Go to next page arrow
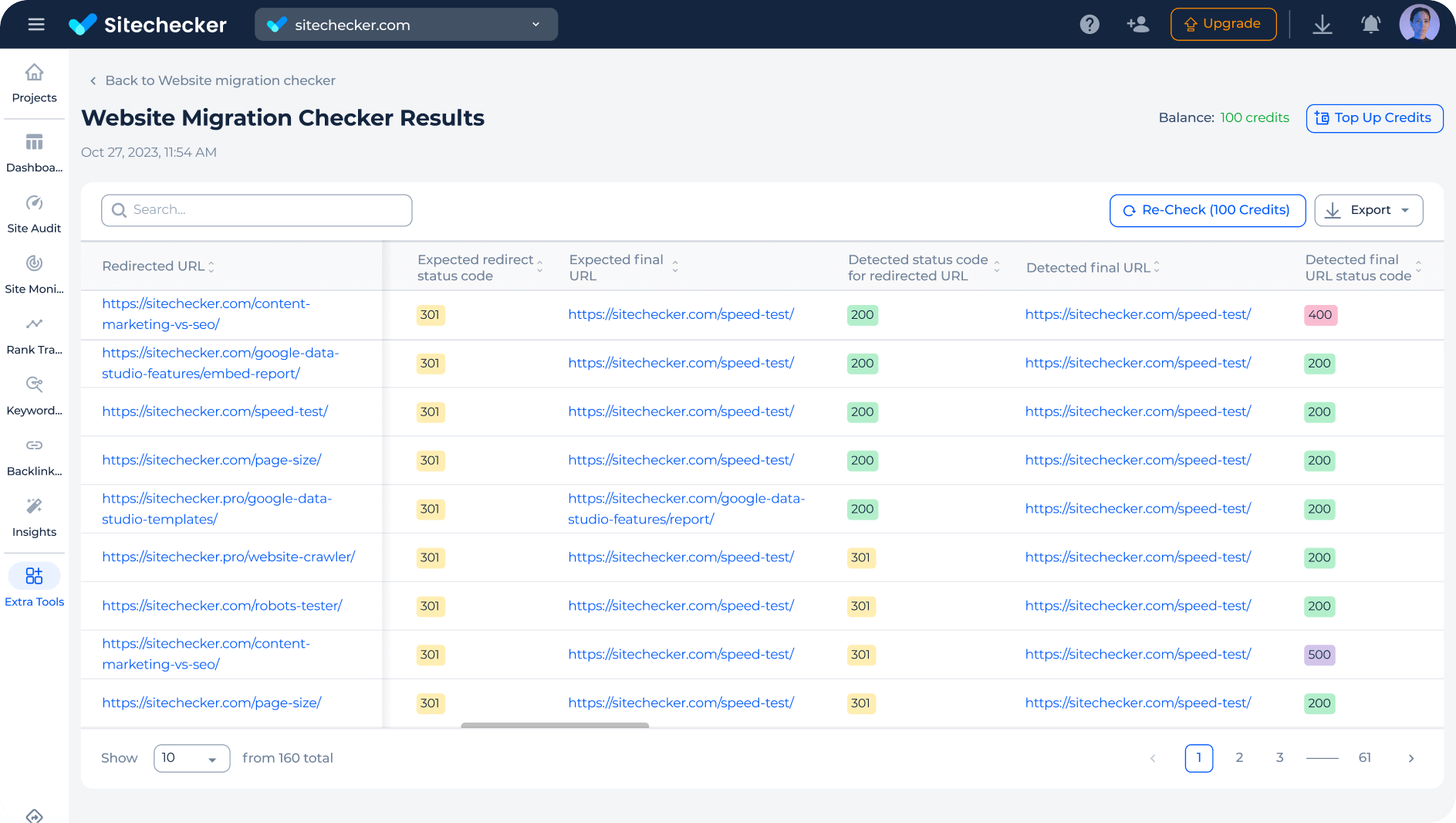This screenshot has width=1456, height=823. click(1411, 758)
